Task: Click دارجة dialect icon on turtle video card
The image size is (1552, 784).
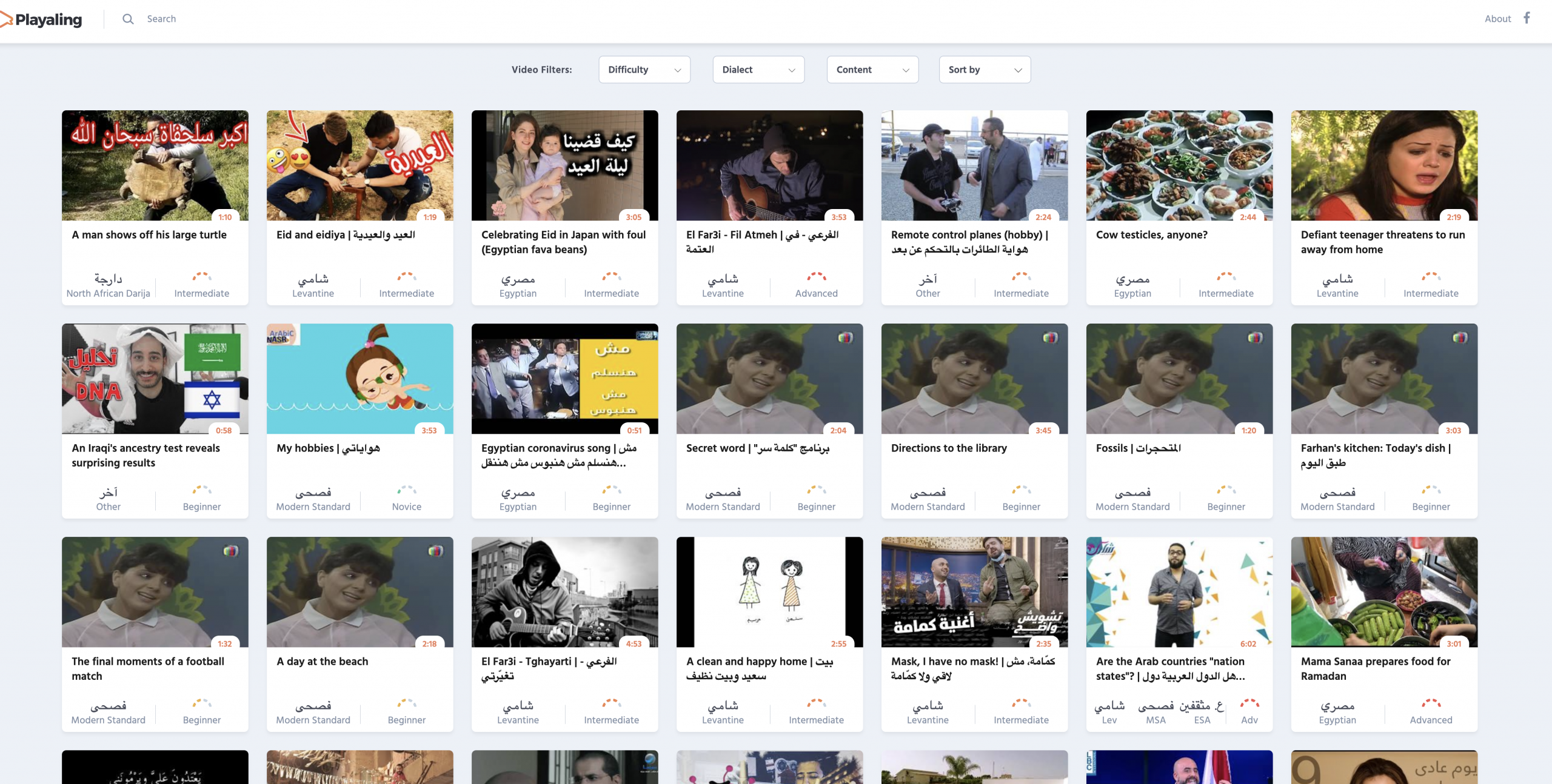Action: [x=108, y=279]
